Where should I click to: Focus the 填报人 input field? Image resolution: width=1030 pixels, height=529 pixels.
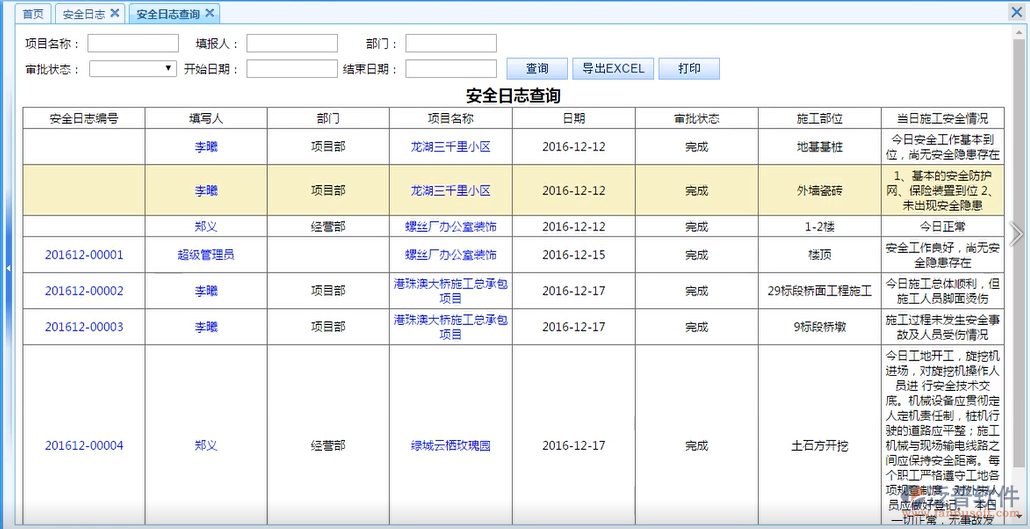click(292, 44)
